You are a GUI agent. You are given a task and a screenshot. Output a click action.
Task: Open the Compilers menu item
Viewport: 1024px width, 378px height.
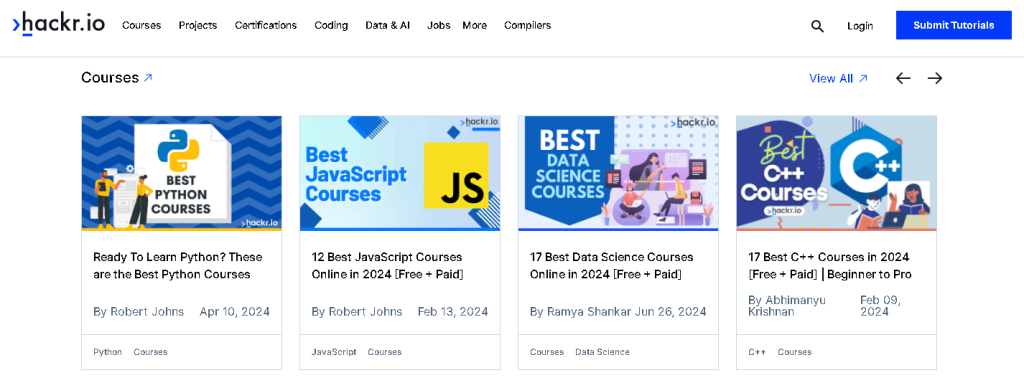tap(528, 25)
